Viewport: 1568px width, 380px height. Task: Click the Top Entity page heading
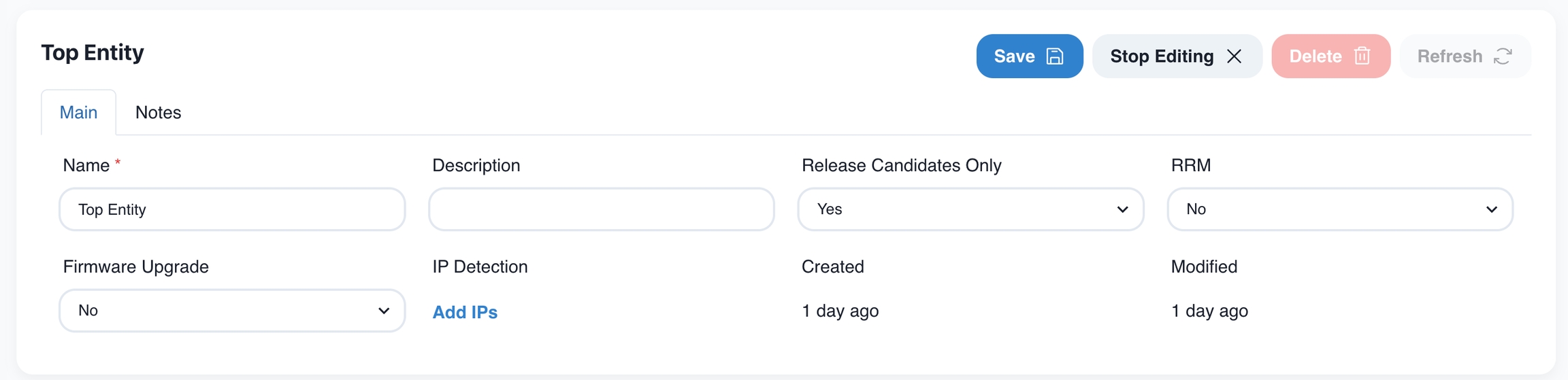[93, 52]
